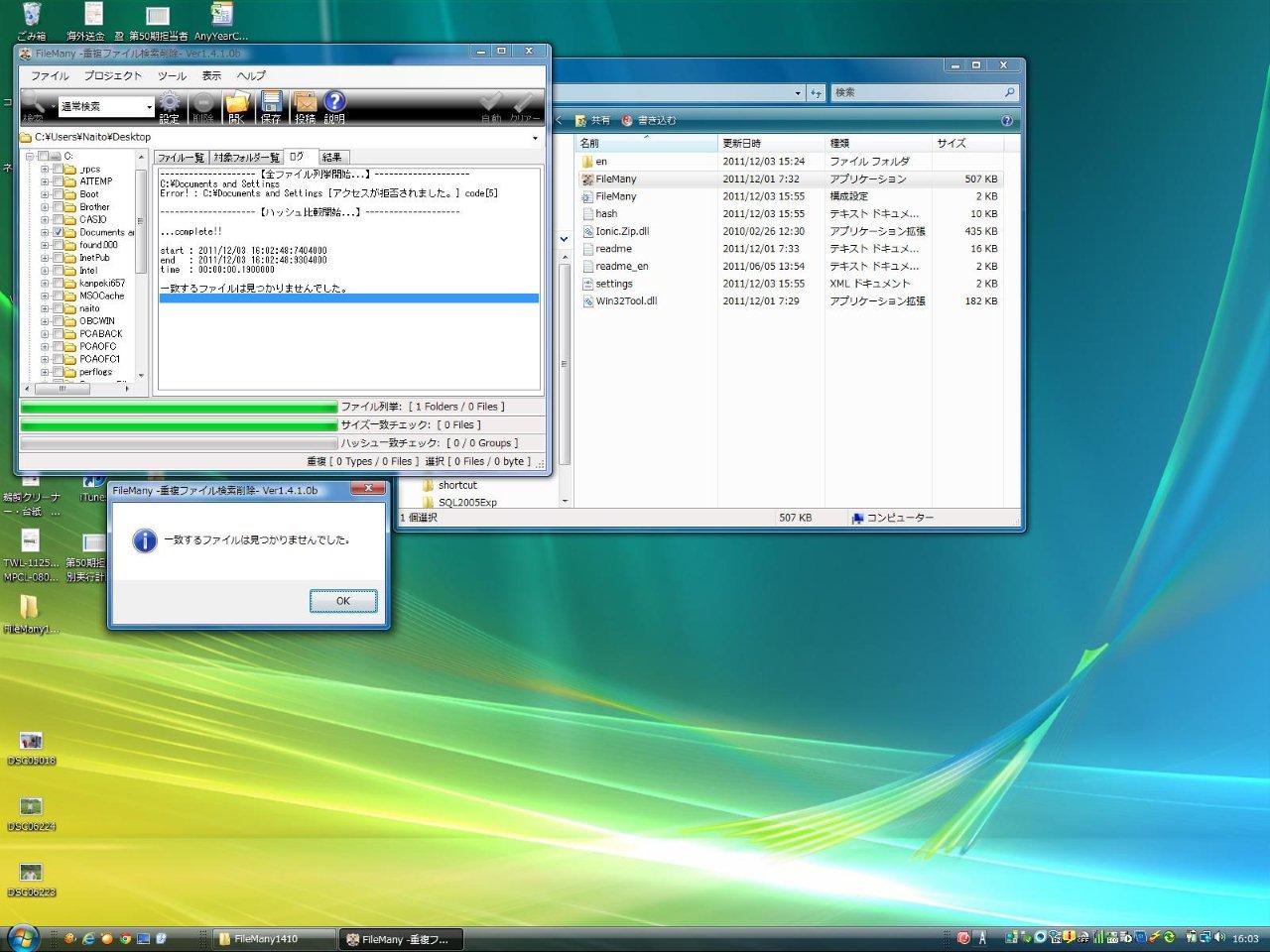The image size is (1270, 952).
Task: Click the Explorer address refresh arrows button
Action: [x=817, y=92]
